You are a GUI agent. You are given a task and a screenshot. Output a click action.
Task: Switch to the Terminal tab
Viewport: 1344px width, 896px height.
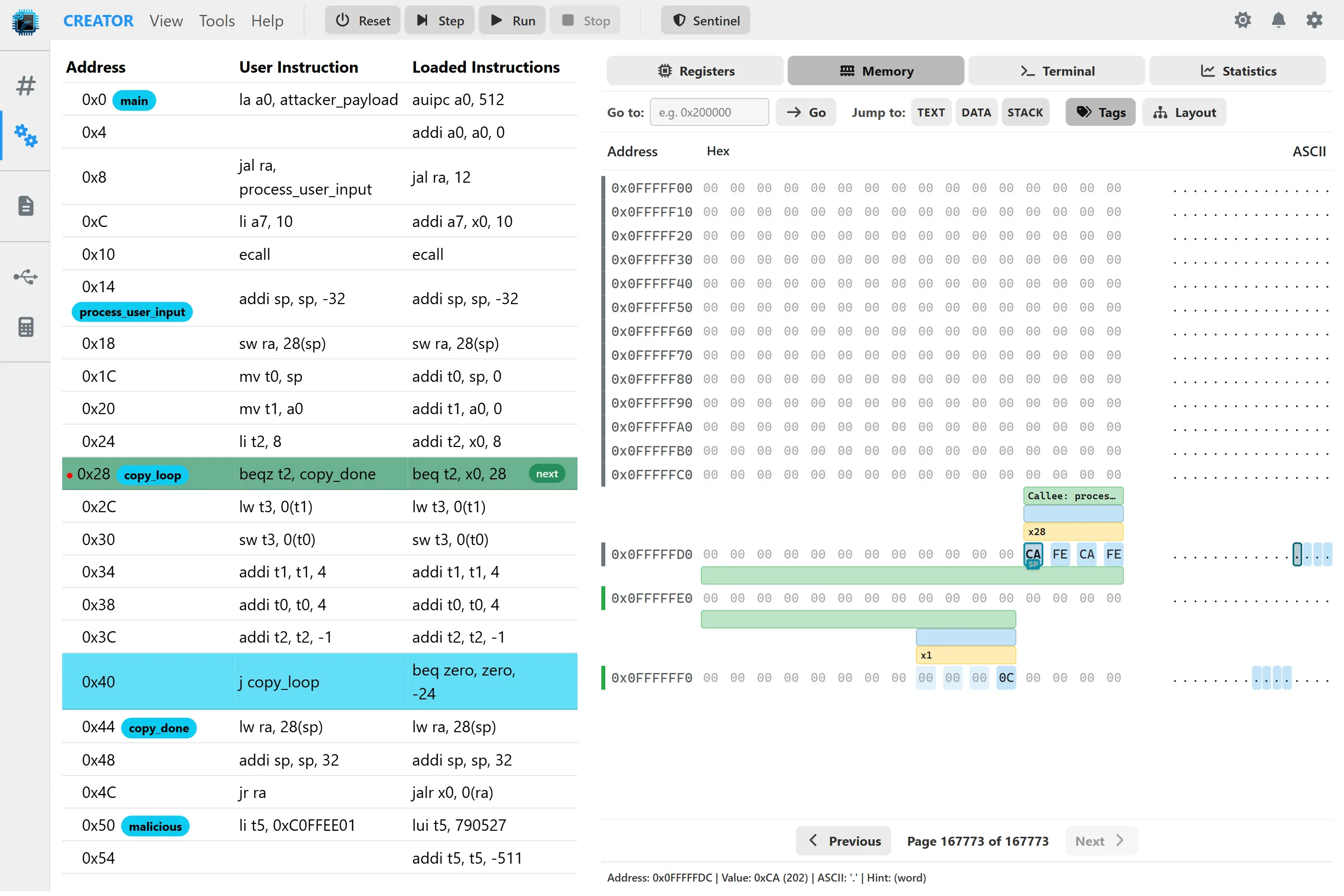[x=1057, y=71]
